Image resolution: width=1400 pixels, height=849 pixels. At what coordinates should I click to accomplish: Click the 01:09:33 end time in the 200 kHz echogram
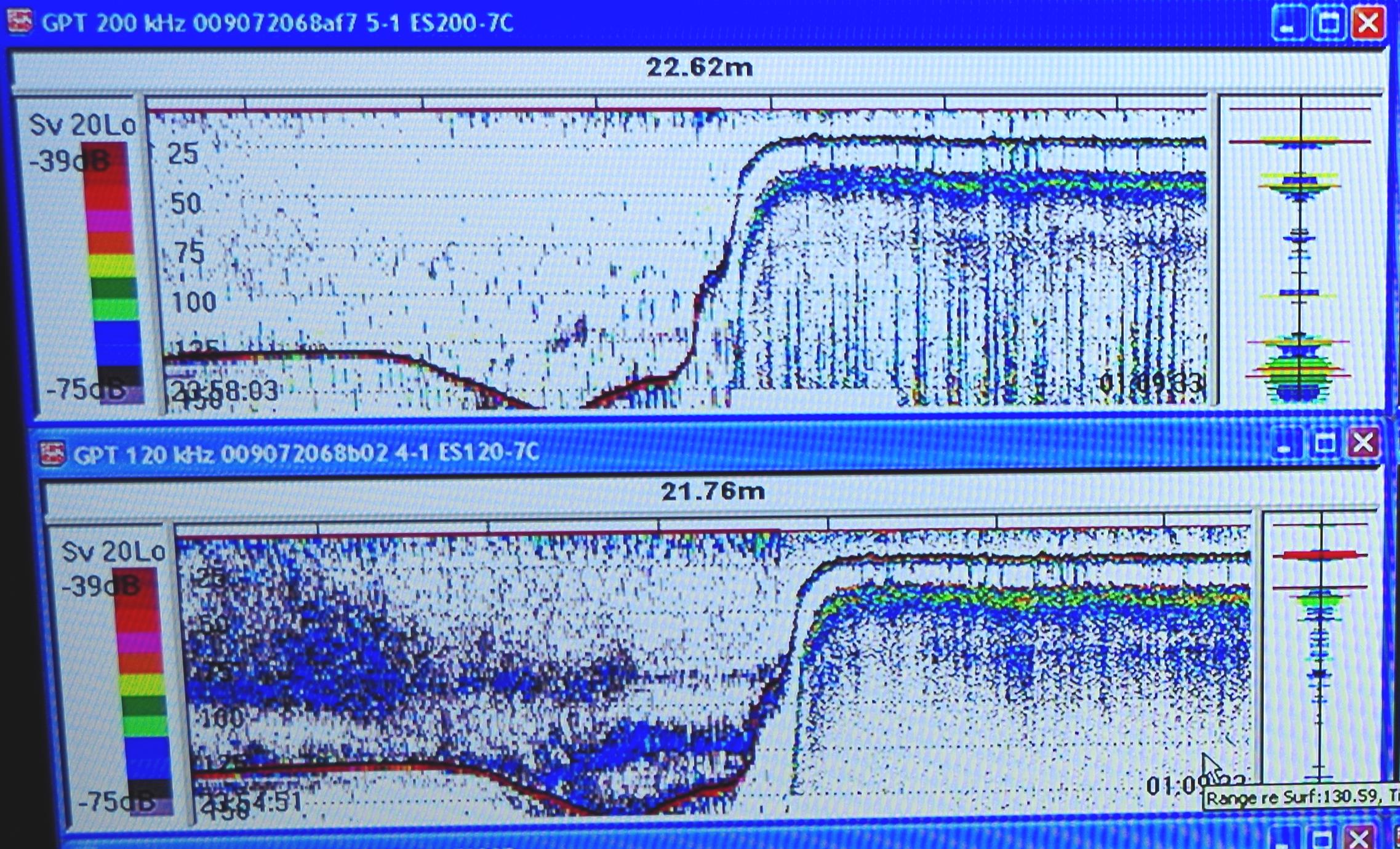pyautogui.click(x=1151, y=383)
